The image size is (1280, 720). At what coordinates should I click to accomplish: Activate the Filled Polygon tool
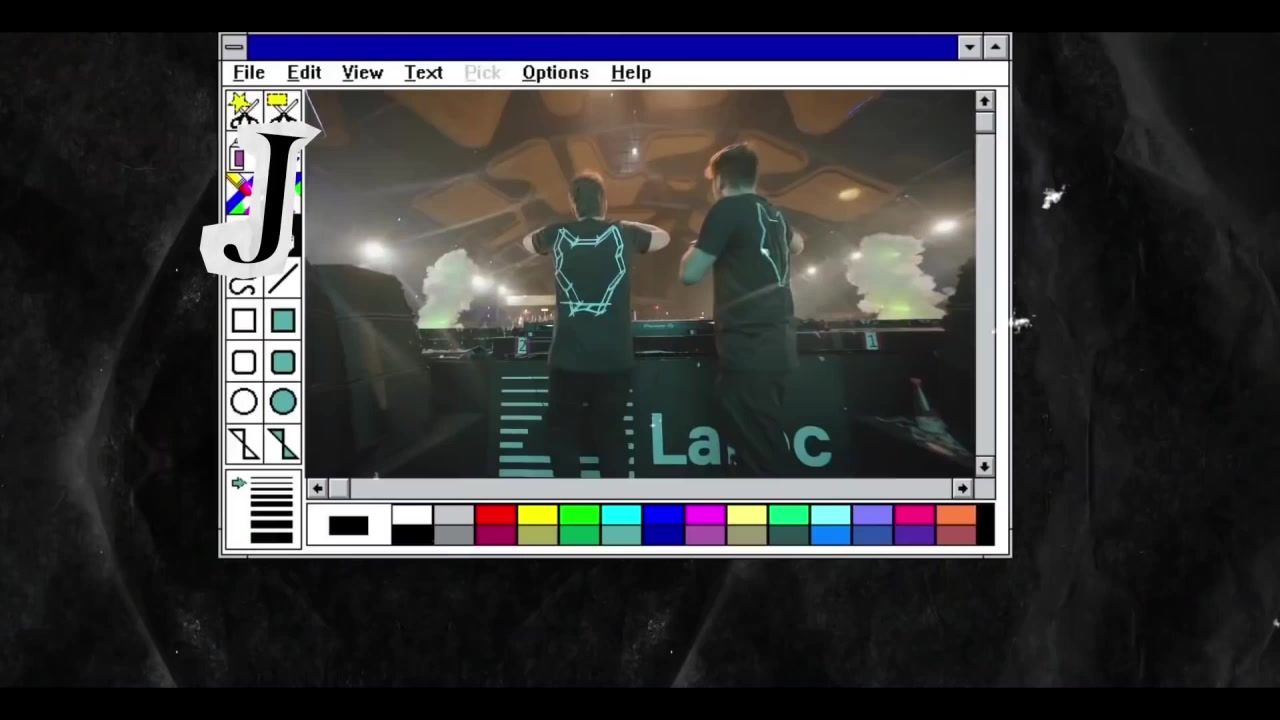283,443
